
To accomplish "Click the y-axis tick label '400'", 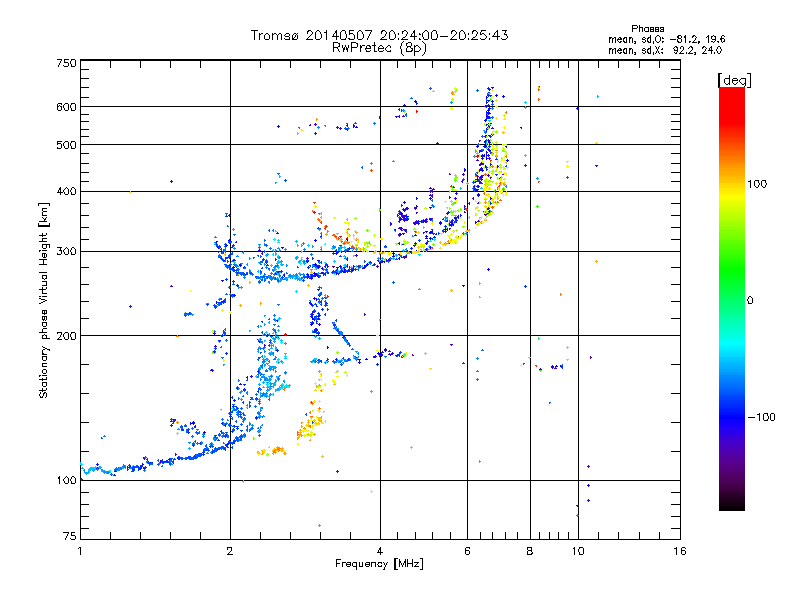I will coord(67,192).
